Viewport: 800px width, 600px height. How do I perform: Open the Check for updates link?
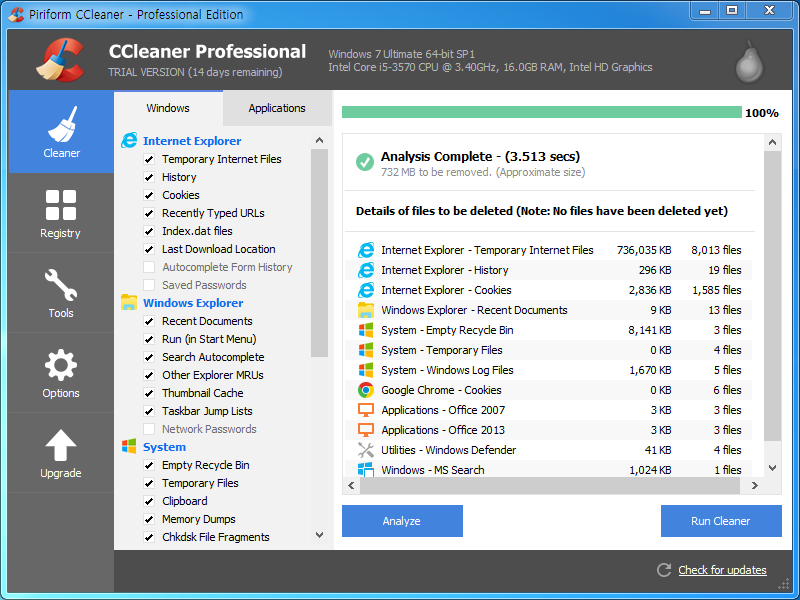[x=722, y=570]
